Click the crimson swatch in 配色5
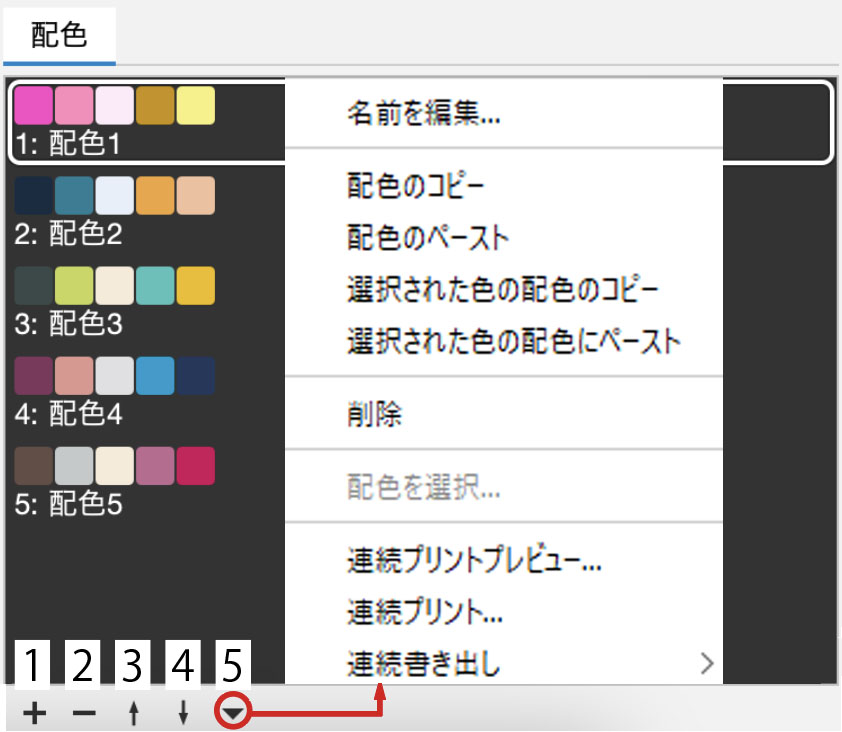The width and height of the screenshot is (842, 732). coord(196,465)
